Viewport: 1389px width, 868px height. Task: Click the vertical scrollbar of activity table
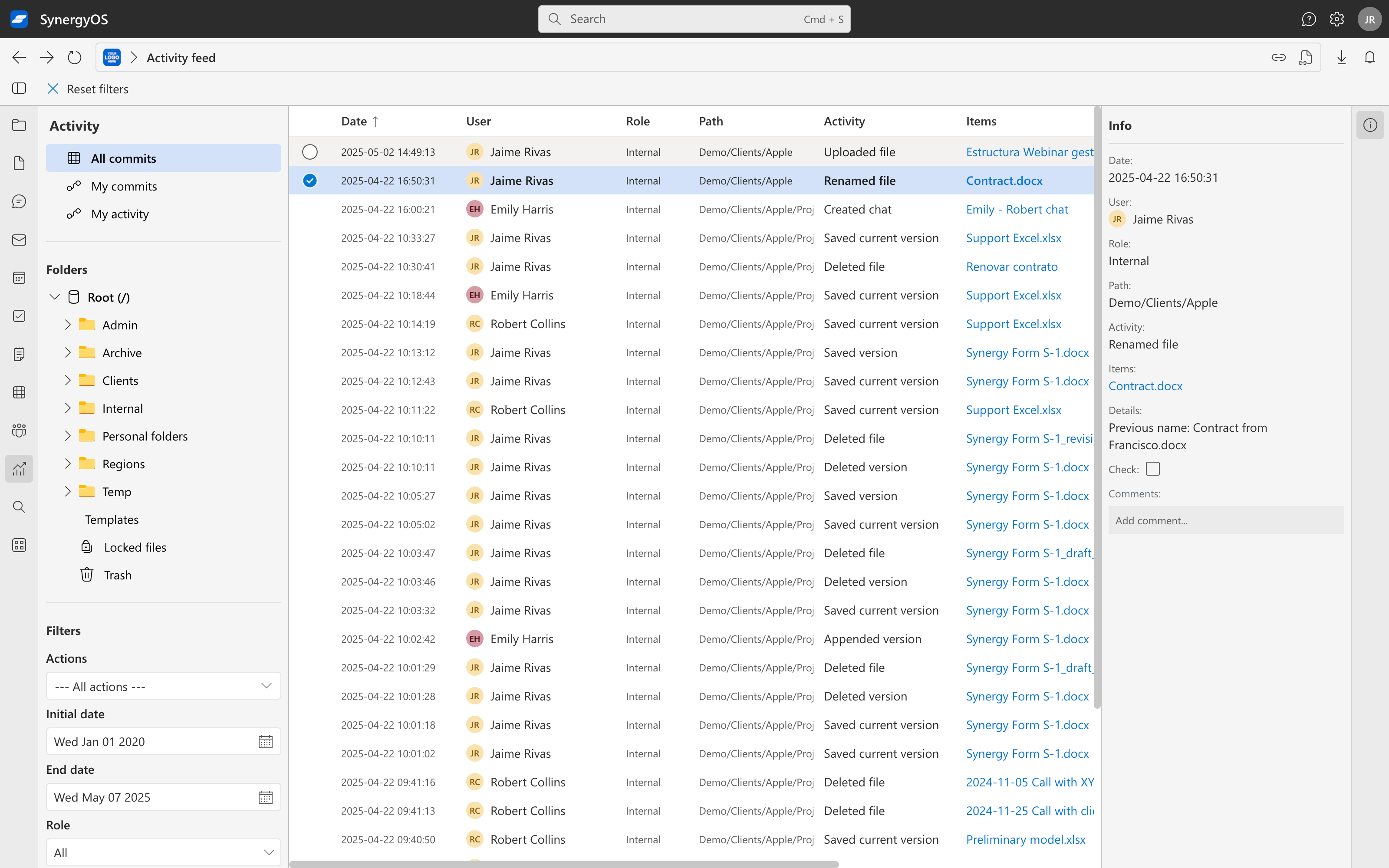pos(1097,408)
